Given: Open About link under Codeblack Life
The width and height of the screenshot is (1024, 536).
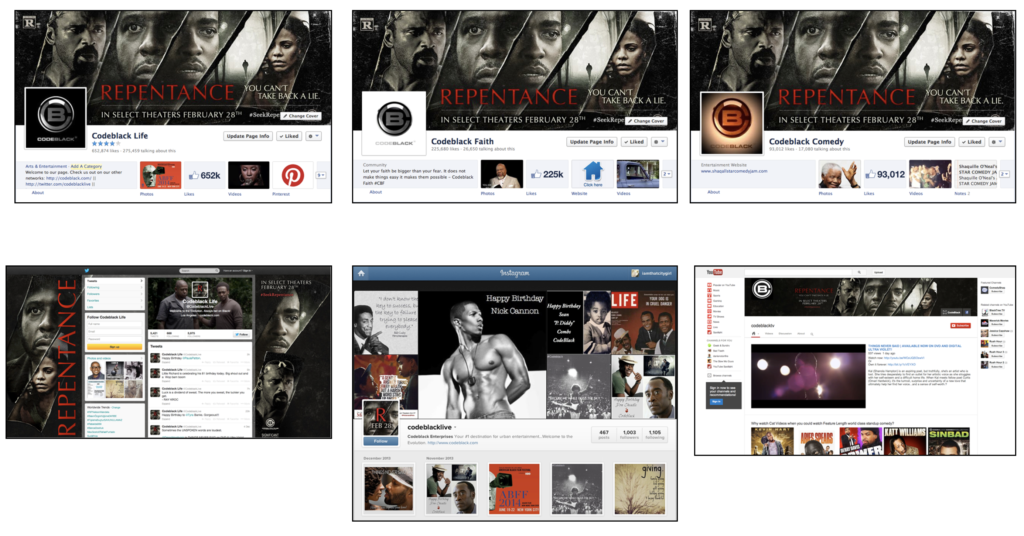Looking at the screenshot, I should coord(38,193).
